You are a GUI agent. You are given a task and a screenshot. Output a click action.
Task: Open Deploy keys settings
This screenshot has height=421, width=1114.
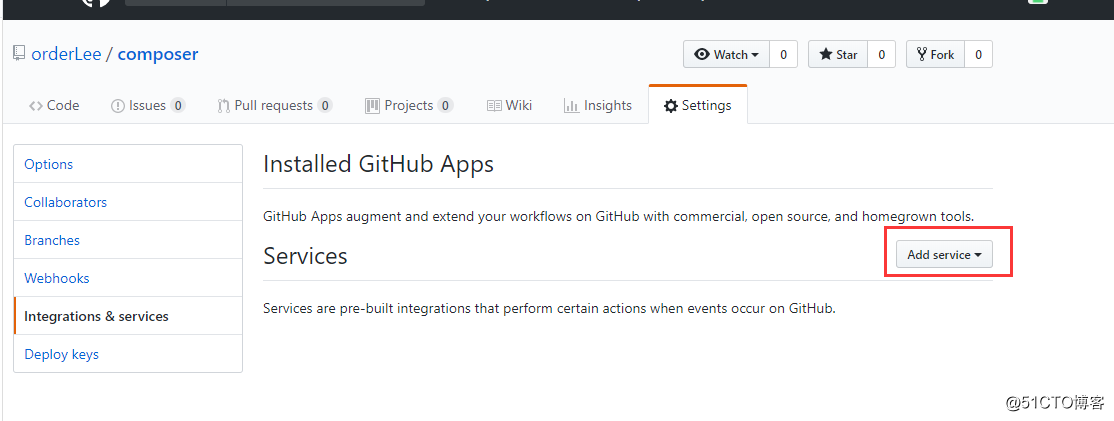coord(128,354)
